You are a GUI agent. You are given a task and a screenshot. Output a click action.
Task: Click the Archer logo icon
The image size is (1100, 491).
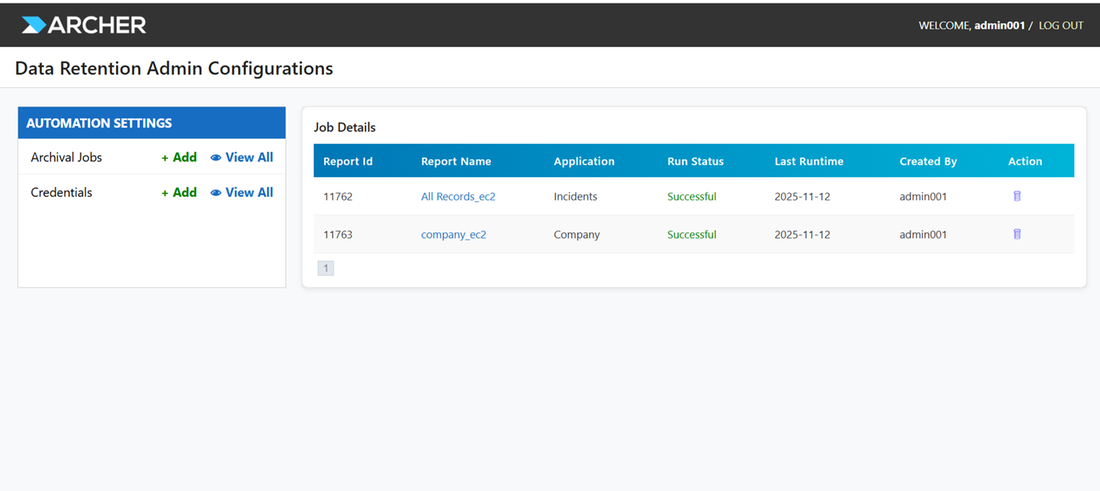[x=34, y=25]
